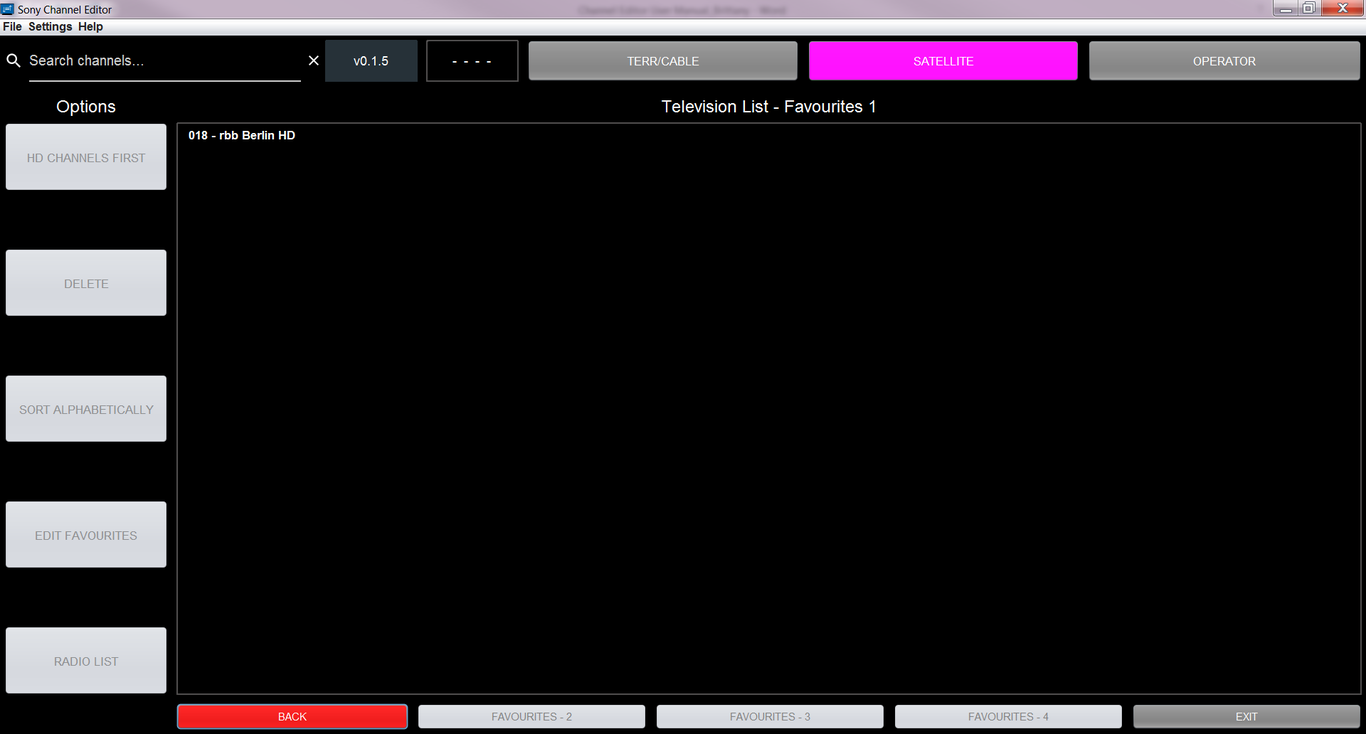The image size is (1366, 734).
Task: Switch to the TERR/CABLE list
Action: point(662,61)
